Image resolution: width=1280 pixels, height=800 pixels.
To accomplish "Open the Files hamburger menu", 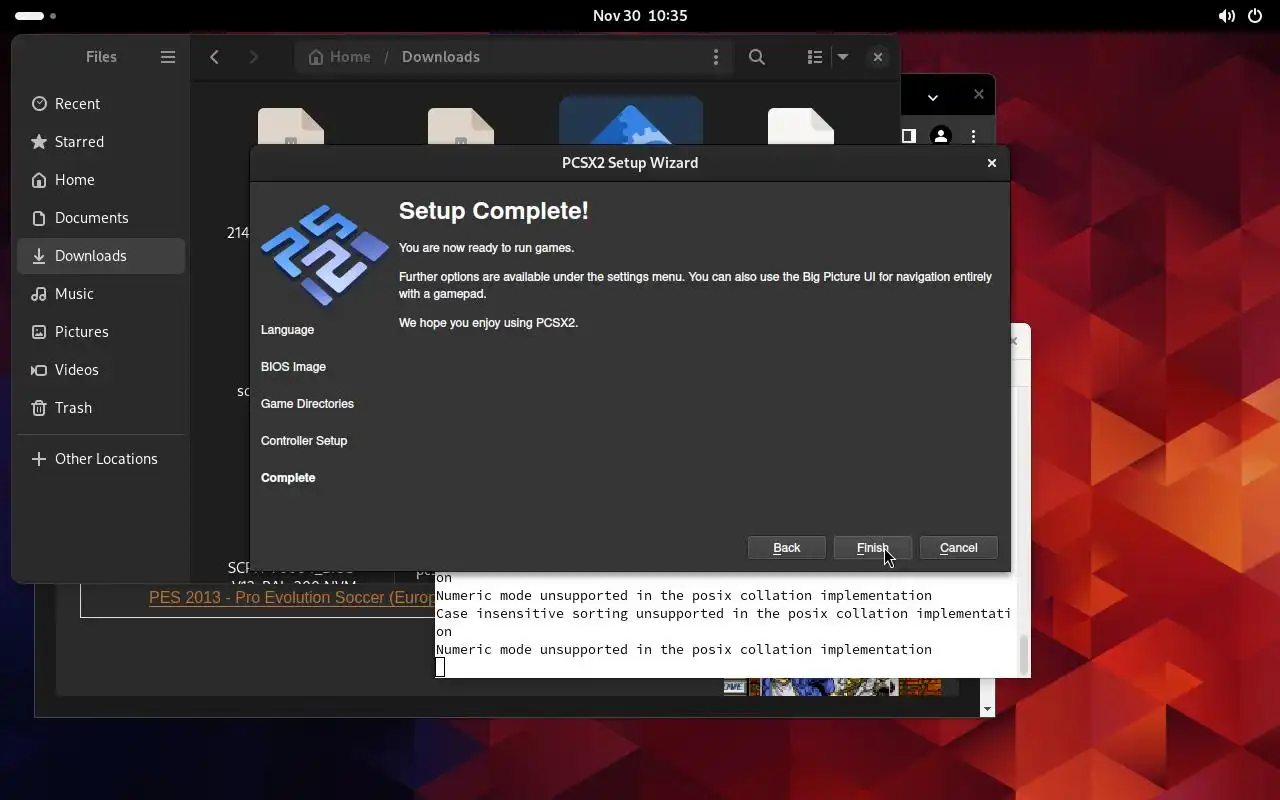I will point(168,57).
